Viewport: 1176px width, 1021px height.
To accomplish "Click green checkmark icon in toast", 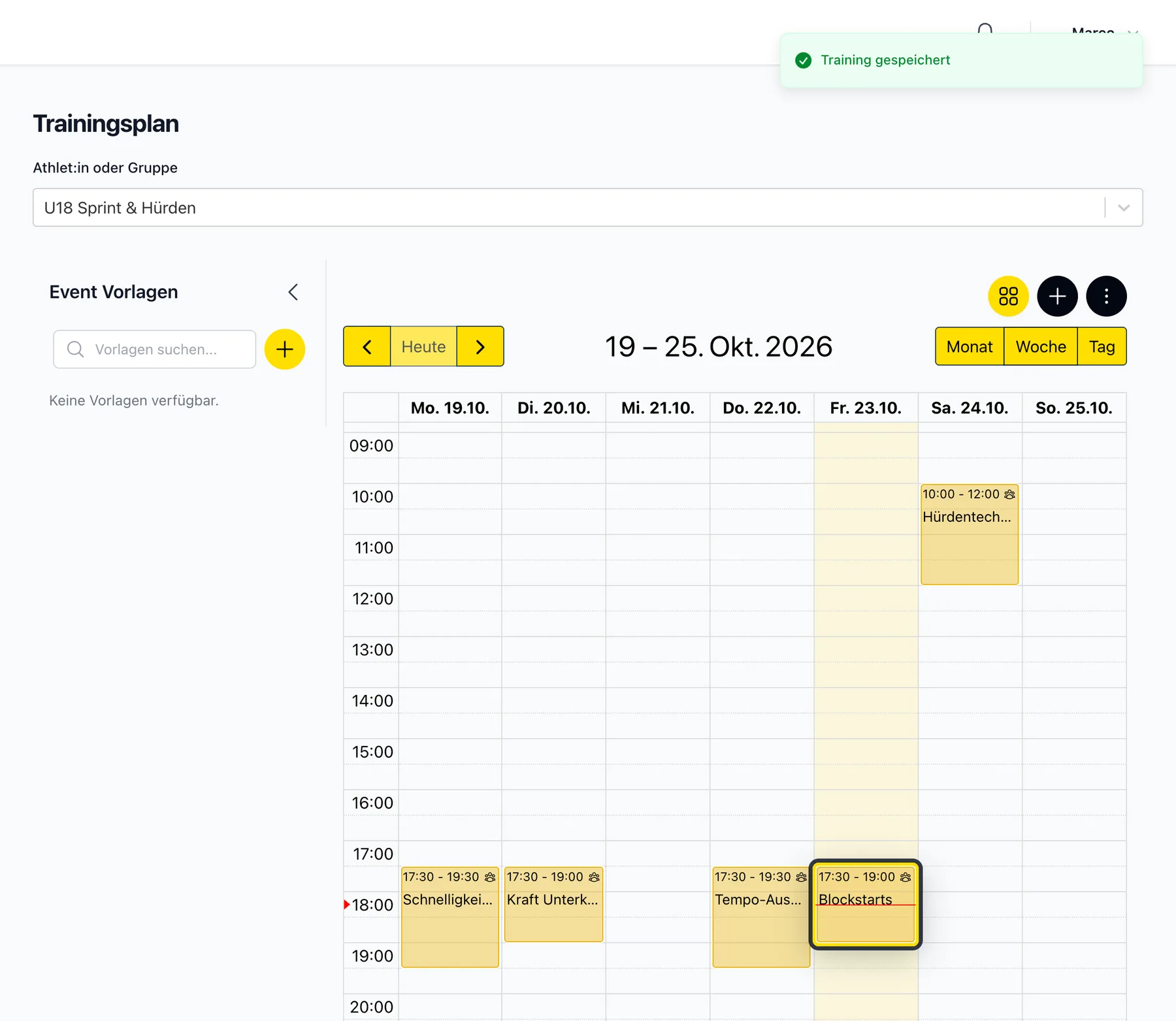I will [x=803, y=61].
